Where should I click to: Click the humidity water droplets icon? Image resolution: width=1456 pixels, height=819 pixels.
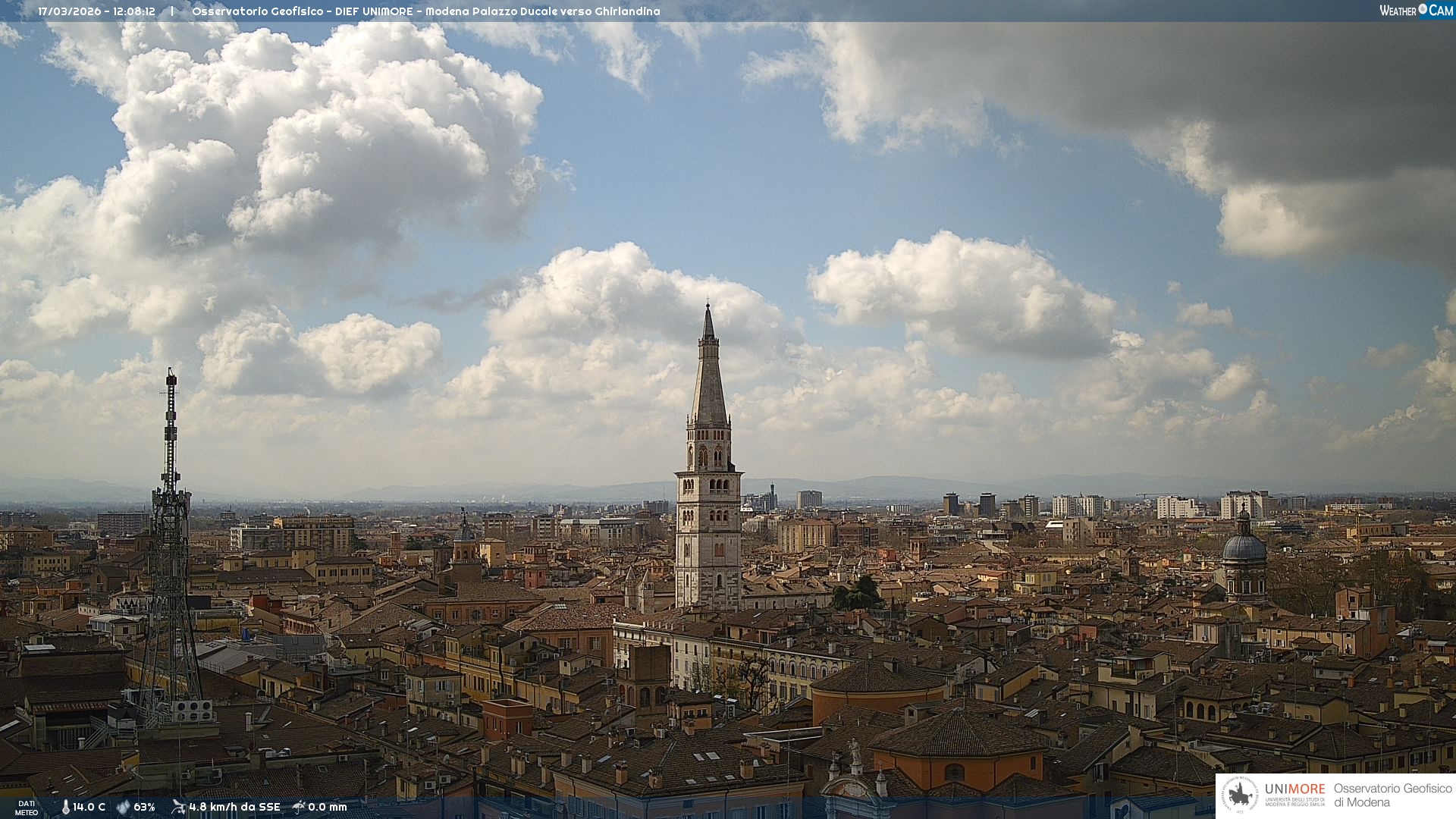click(x=123, y=808)
